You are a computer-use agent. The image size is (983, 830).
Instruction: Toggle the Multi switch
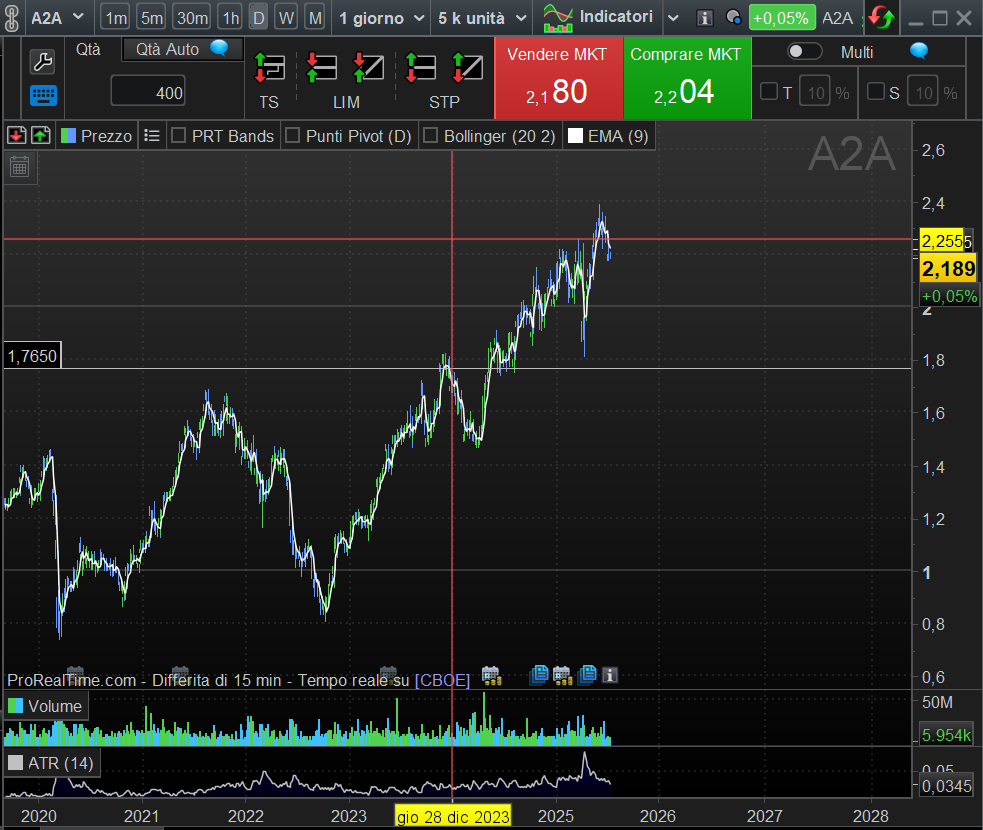(x=804, y=52)
